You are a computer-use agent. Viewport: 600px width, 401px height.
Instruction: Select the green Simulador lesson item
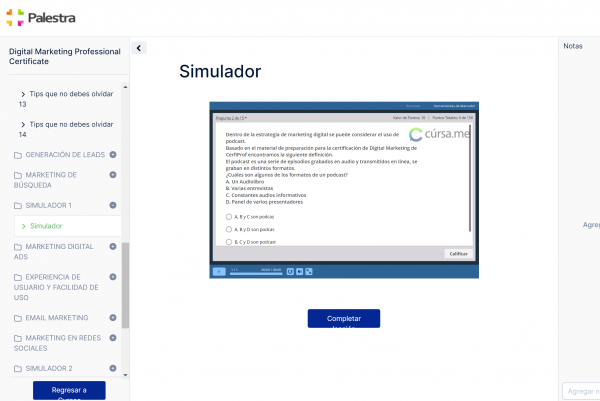(x=45, y=226)
